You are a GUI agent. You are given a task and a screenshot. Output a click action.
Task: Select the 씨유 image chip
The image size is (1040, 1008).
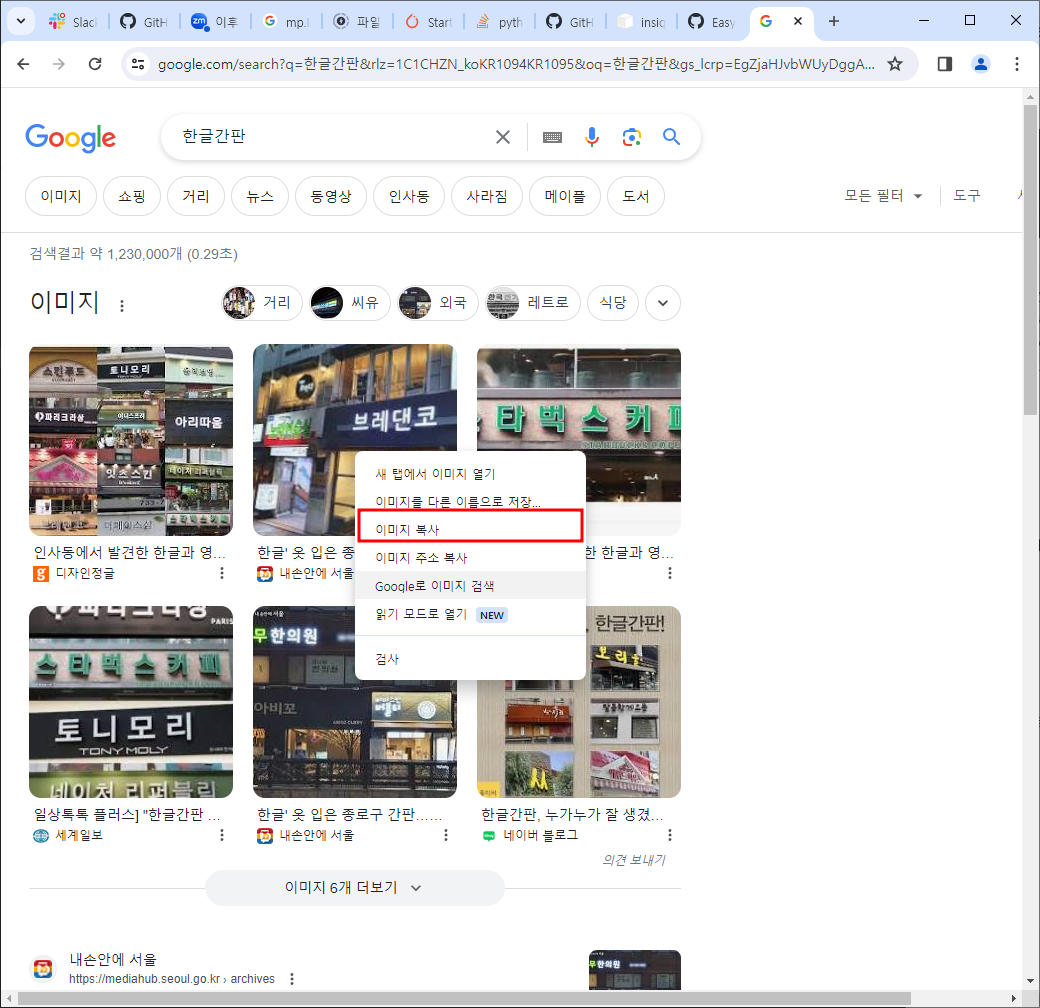(349, 303)
